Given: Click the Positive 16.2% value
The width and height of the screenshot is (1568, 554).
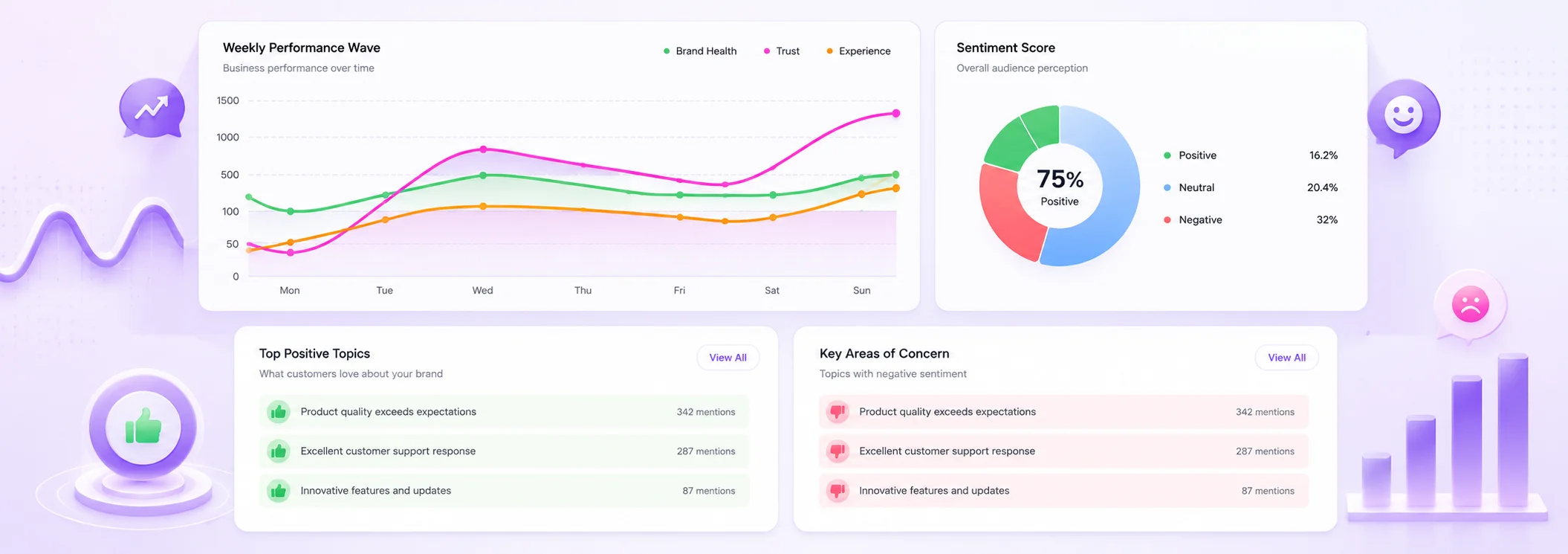Looking at the screenshot, I should click(1323, 155).
